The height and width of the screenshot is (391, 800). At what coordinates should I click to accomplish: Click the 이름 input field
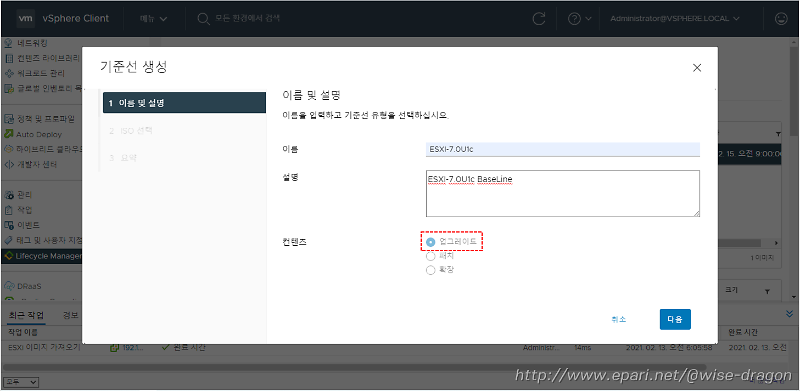pos(563,149)
